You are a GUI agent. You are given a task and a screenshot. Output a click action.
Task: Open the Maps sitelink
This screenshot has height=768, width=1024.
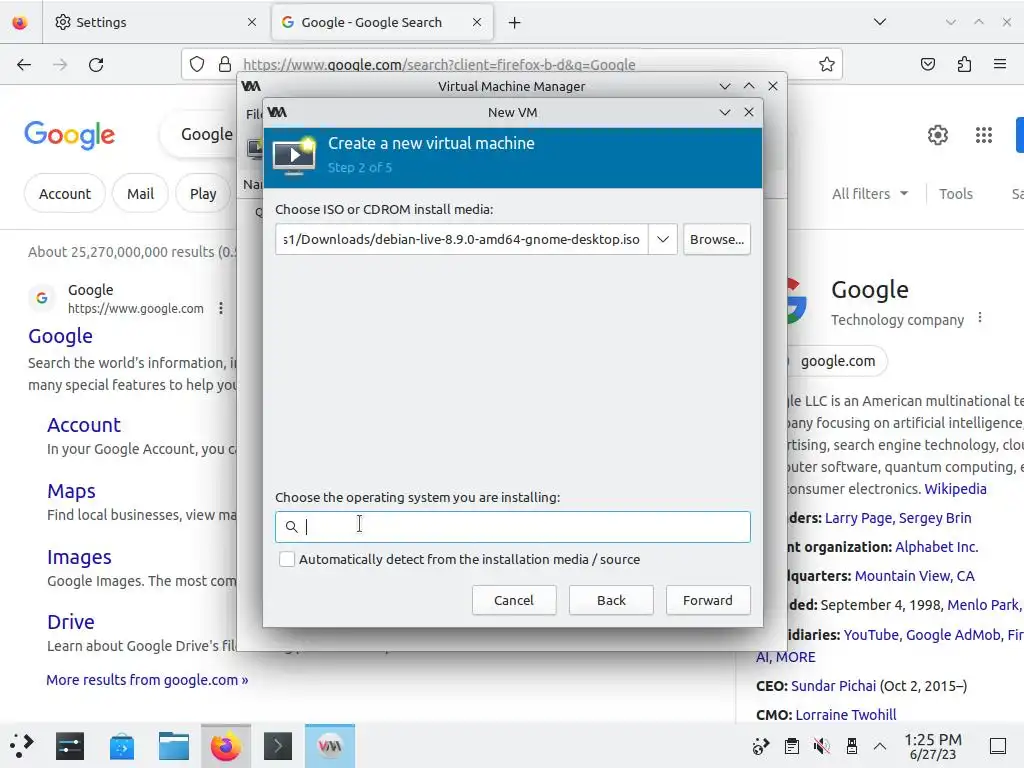[x=71, y=491]
